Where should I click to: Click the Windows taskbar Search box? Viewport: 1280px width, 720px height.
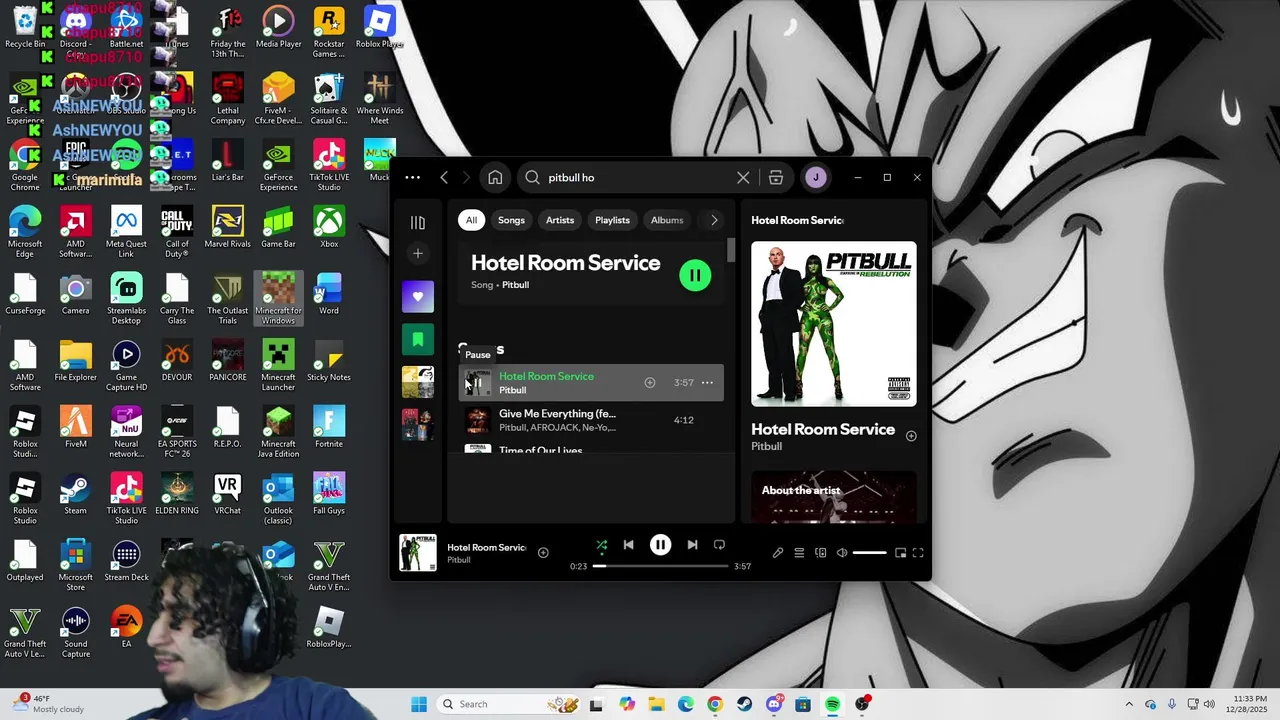coord(509,704)
